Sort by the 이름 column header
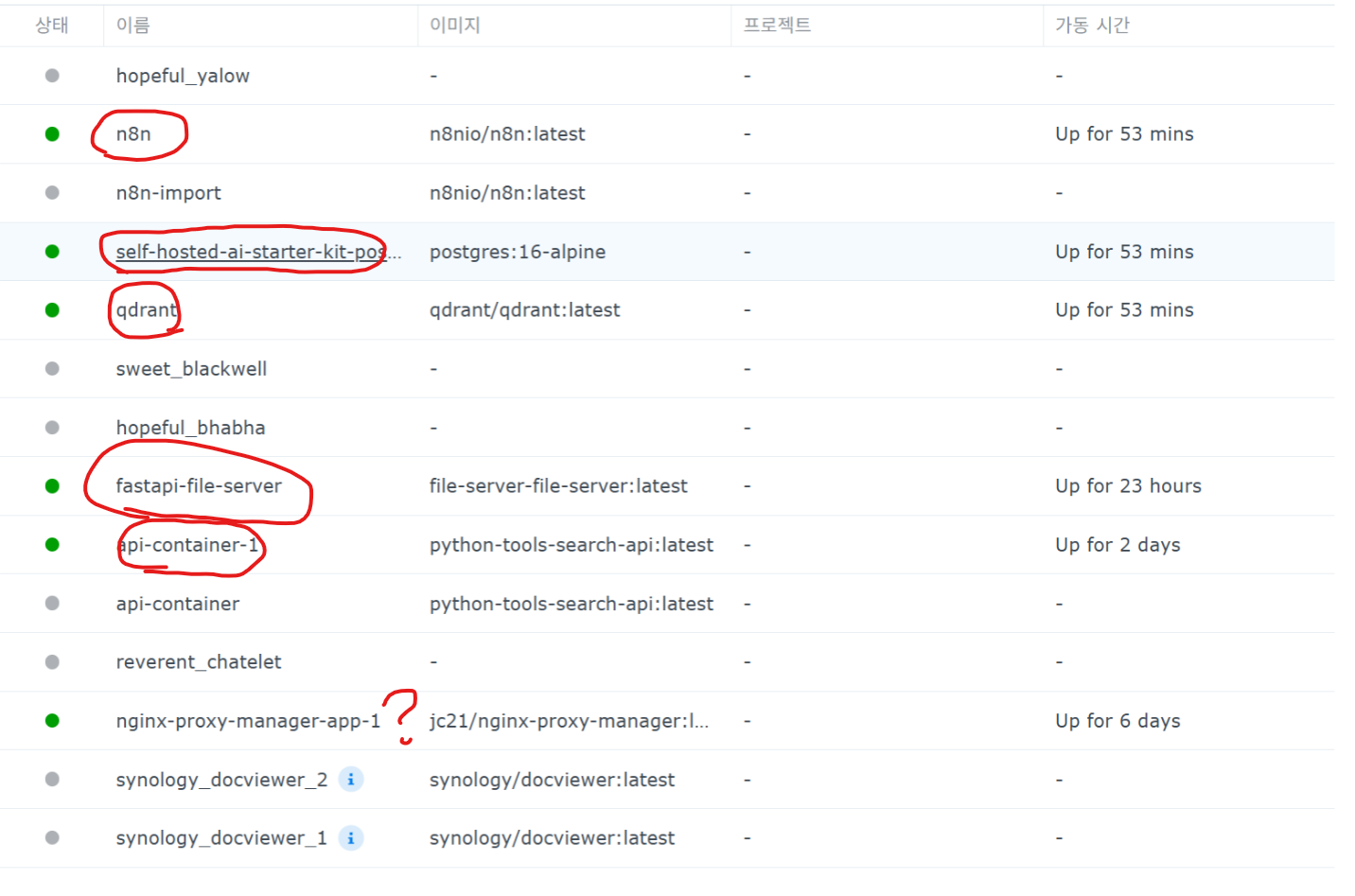1355x896 pixels. [133, 26]
